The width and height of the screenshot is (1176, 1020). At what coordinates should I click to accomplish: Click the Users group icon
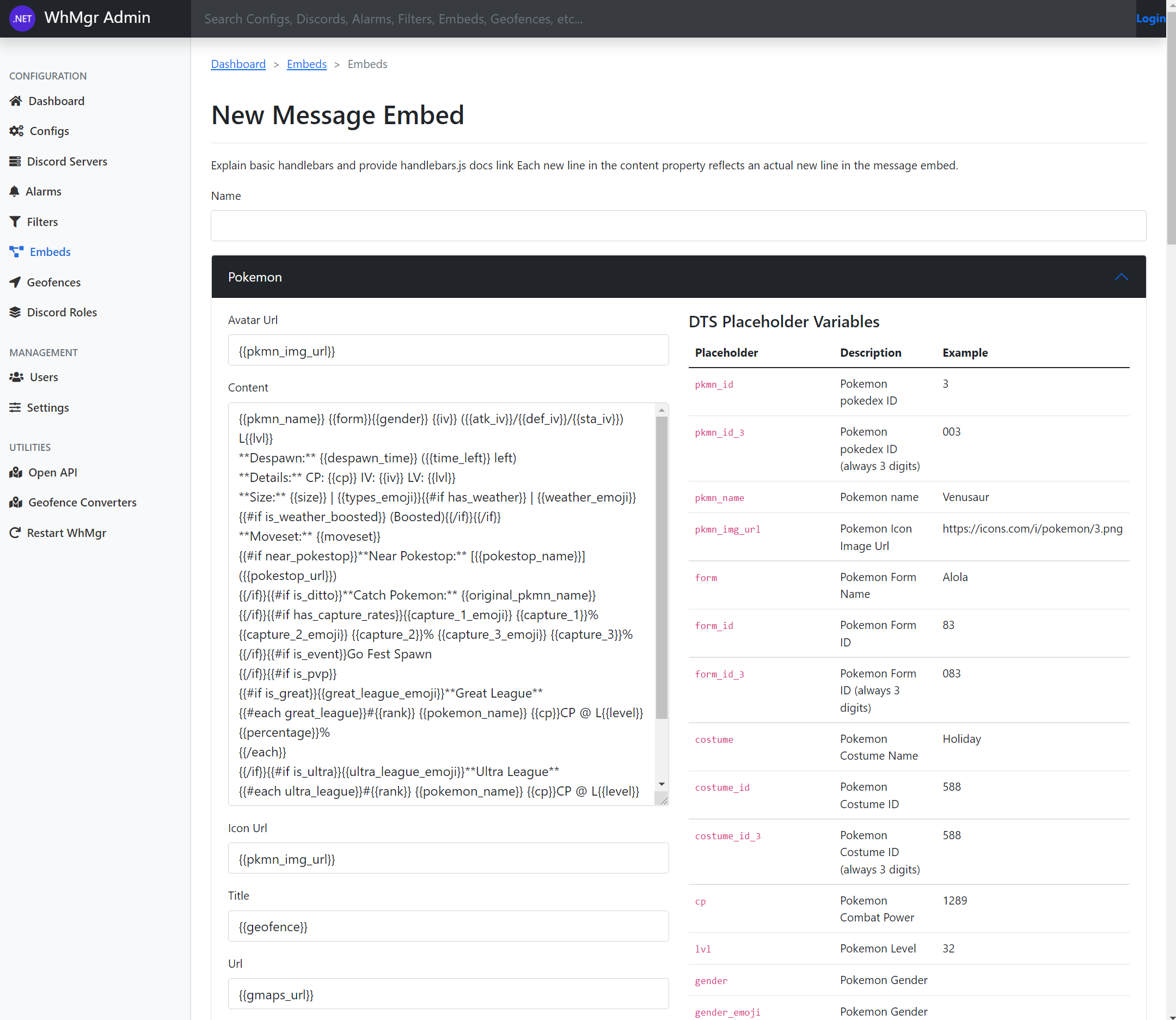[16, 377]
